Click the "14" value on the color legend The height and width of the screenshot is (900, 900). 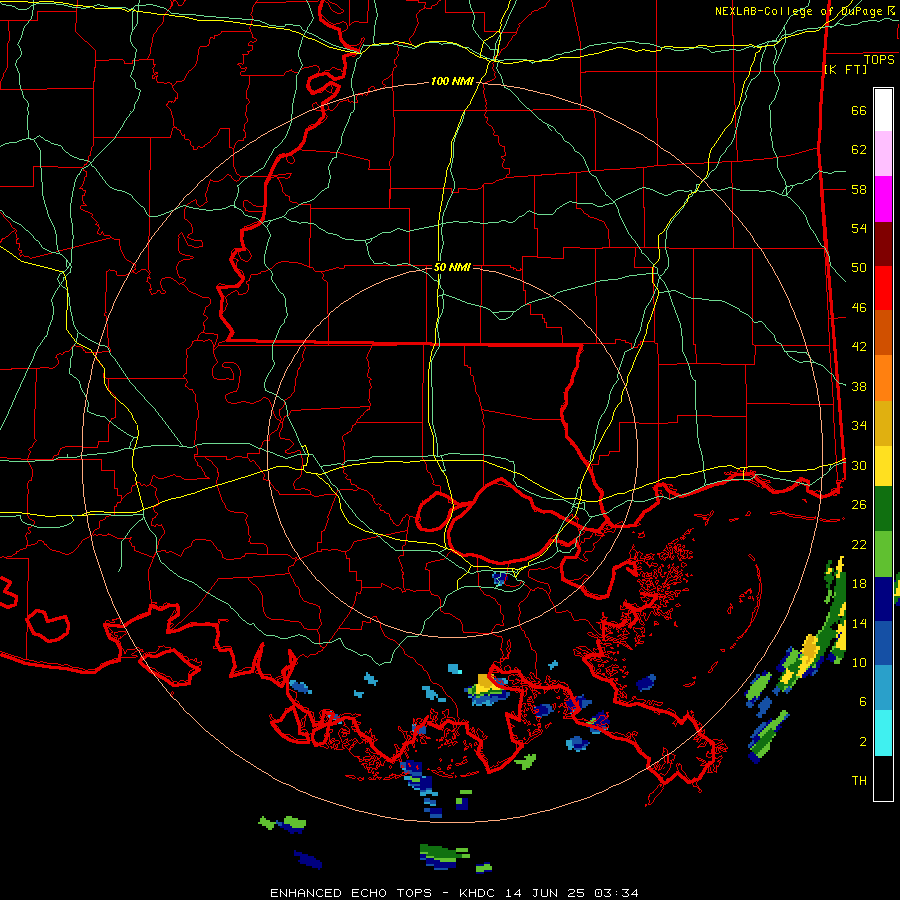pyautogui.click(x=859, y=623)
